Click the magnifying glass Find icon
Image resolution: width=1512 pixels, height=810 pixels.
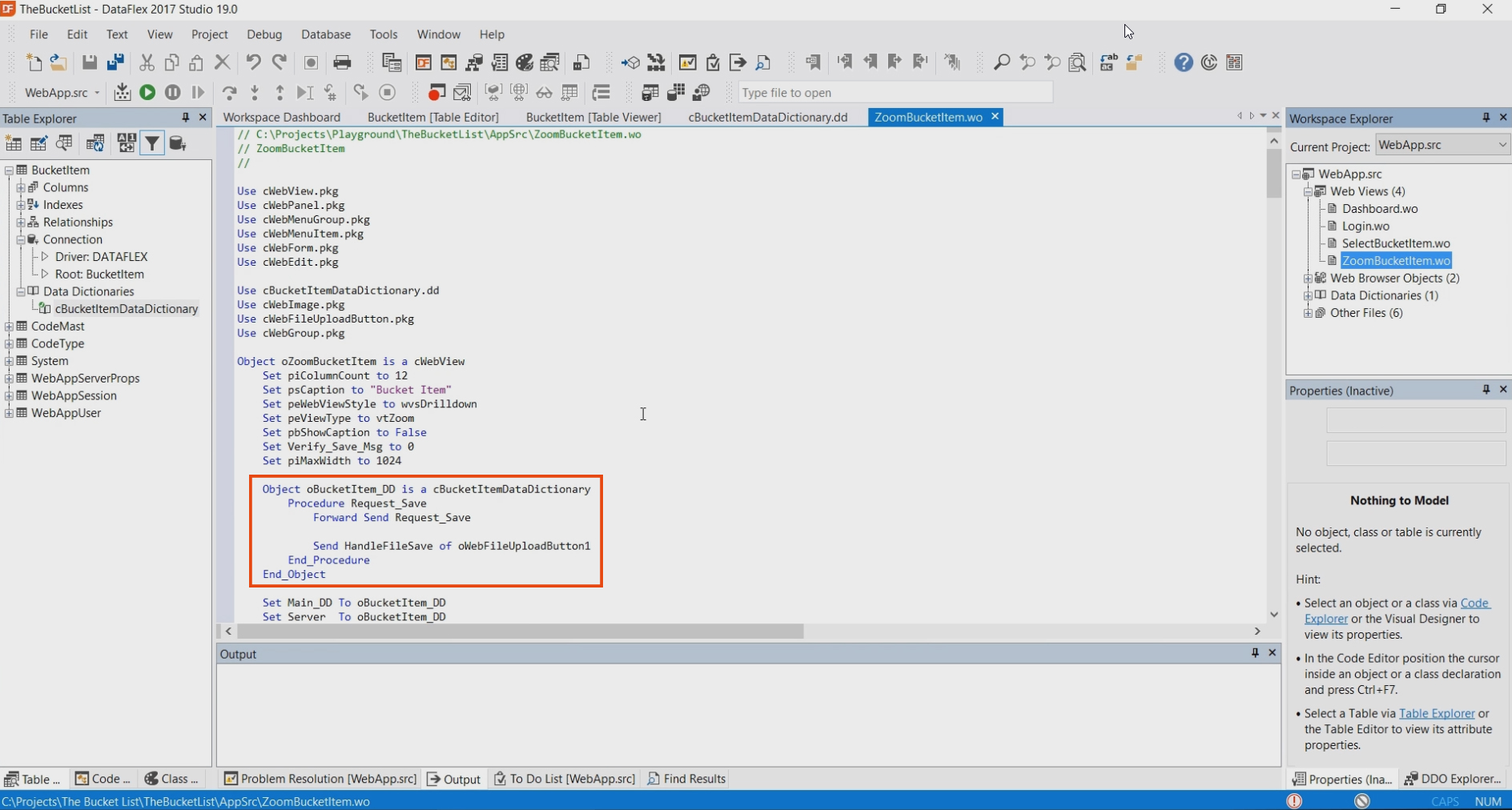pyautogui.click(x=1001, y=62)
